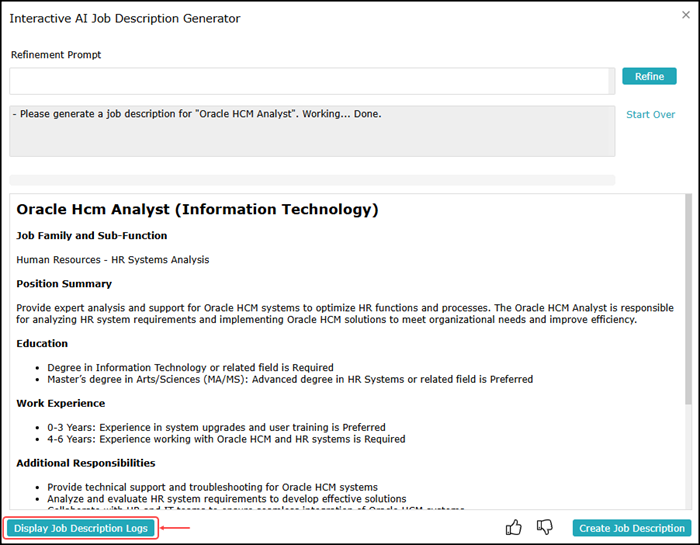Image resolution: width=700 pixels, height=545 pixels.
Task: Click the Create Job Description button
Action: click(632, 528)
